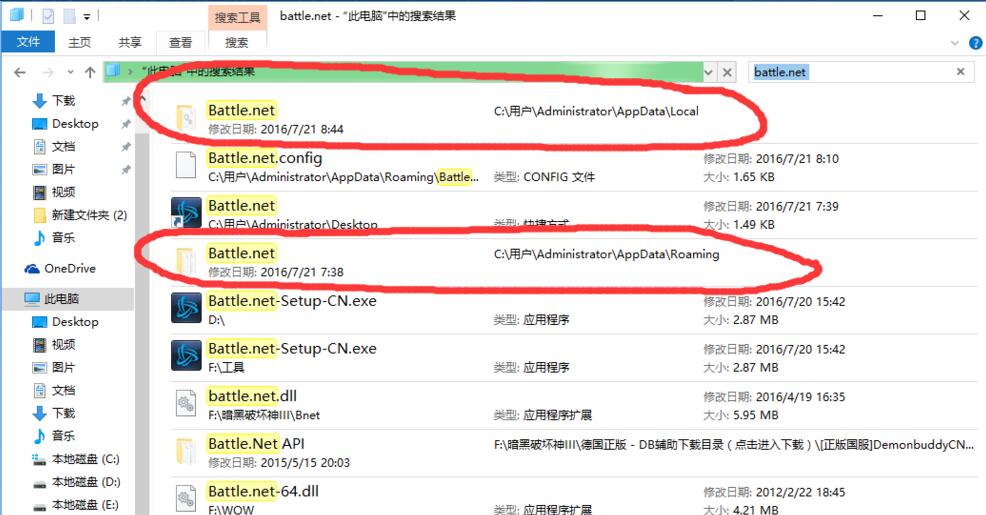Click the pin icon beside 文档

tap(126, 147)
